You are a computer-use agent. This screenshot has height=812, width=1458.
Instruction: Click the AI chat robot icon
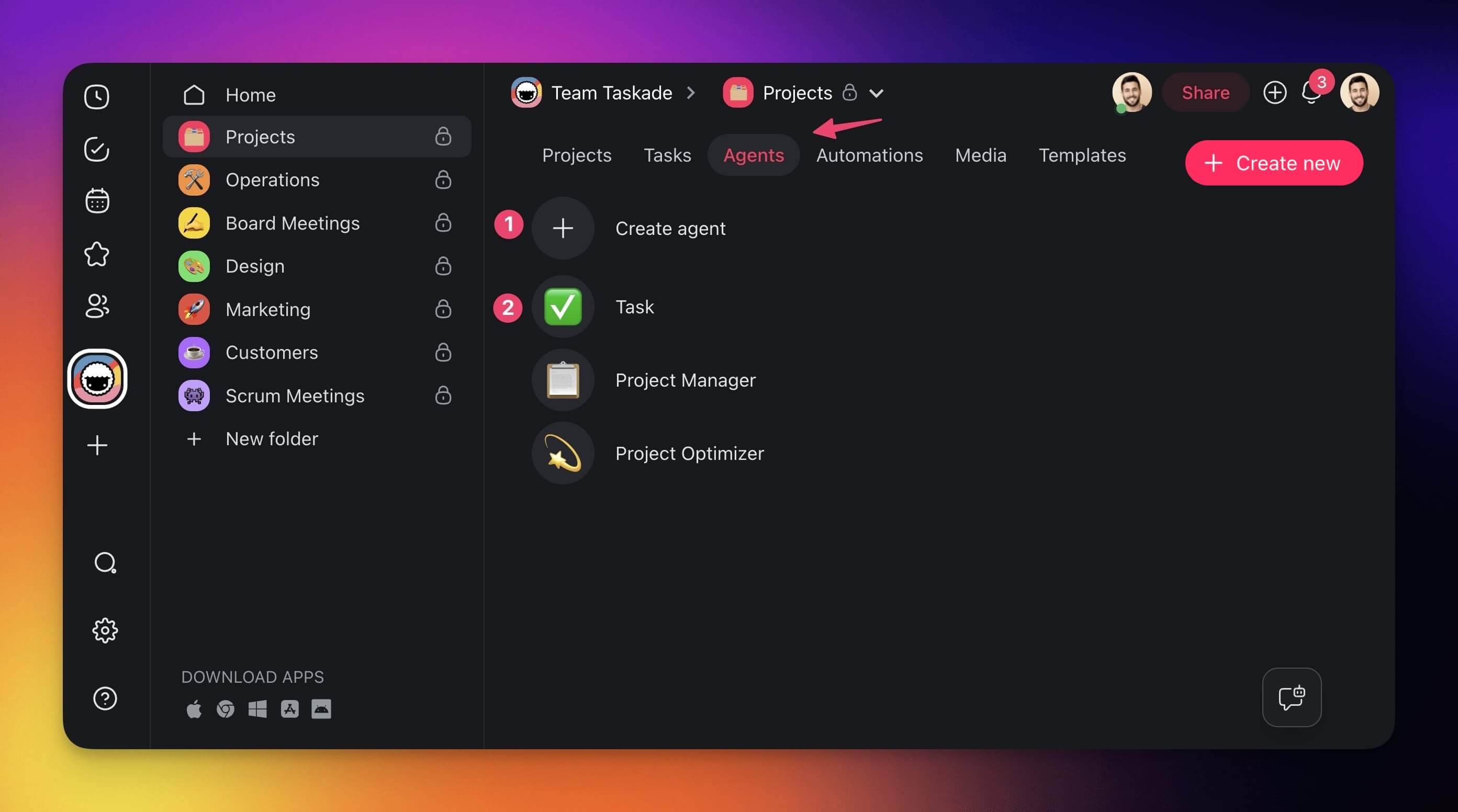[1291, 697]
